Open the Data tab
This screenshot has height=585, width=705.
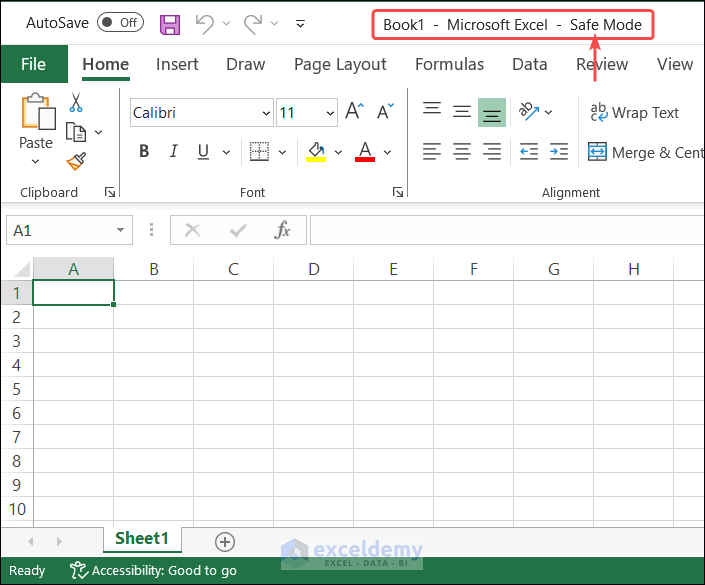click(530, 64)
